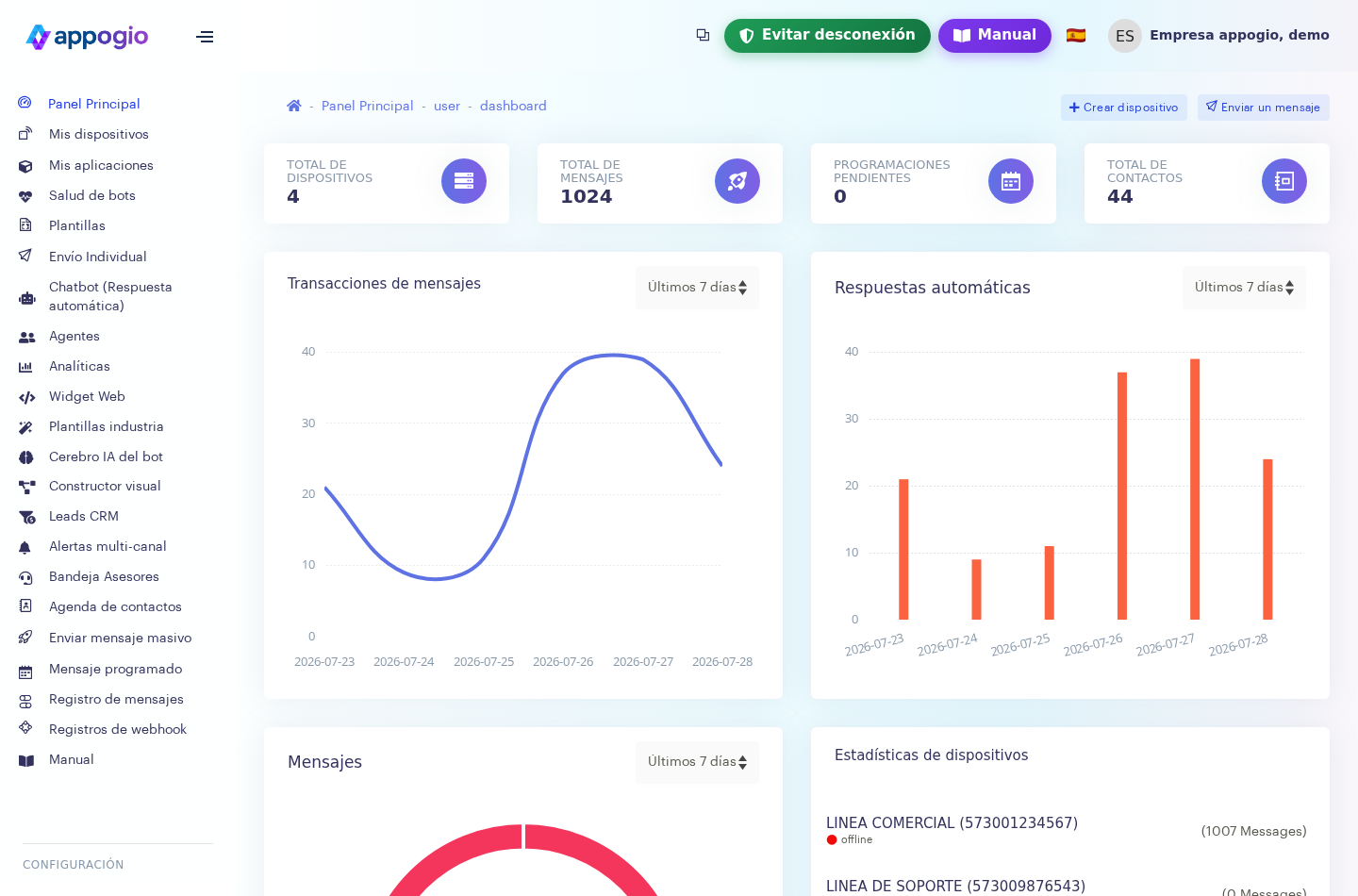Go to Leads CRM in sidebar
Viewport: 1358px width, 896px height.
[84, 516]
